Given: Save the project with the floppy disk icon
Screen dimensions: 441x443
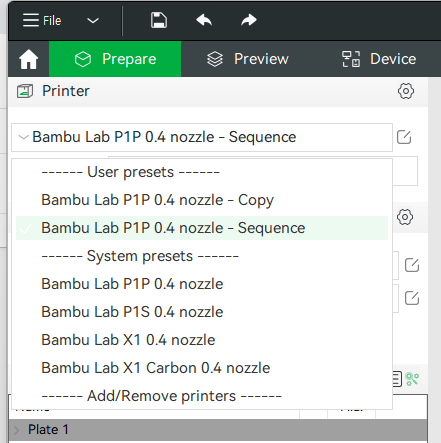Looking at the screenshot, I should point(159,20).
